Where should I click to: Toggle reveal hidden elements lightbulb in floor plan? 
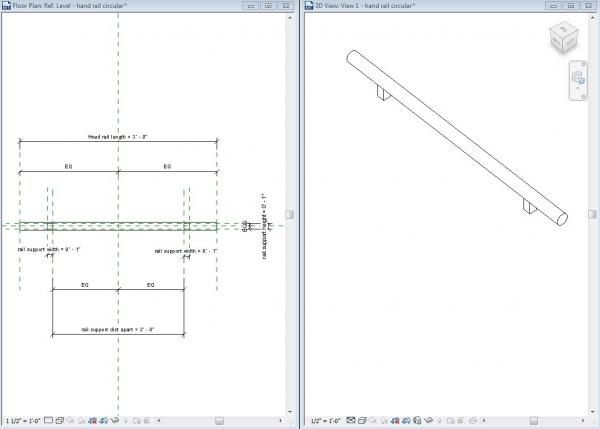click(x=126, y=421)
